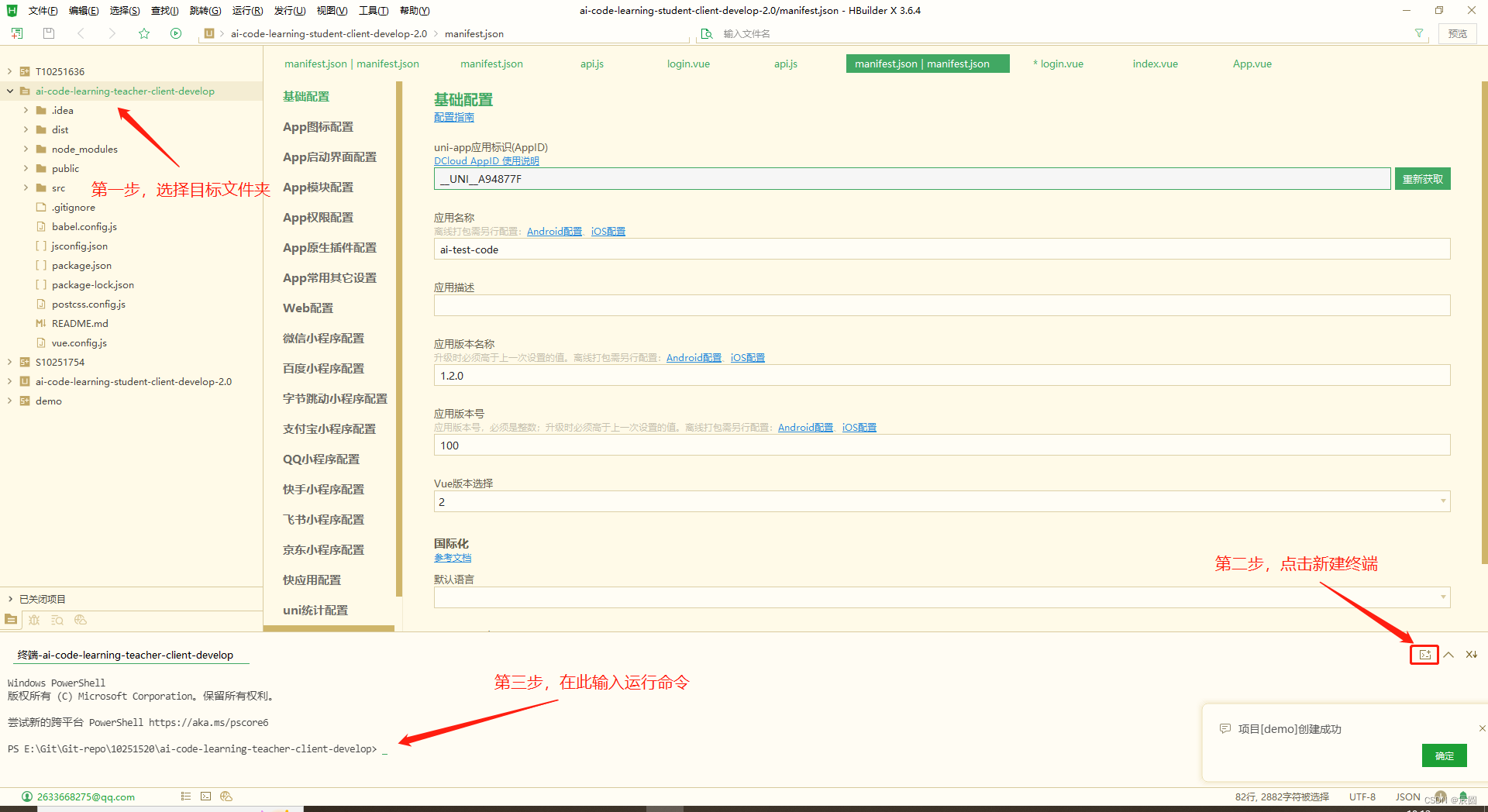Select App图标配置 in the settings sidebar

coord(318,126)
